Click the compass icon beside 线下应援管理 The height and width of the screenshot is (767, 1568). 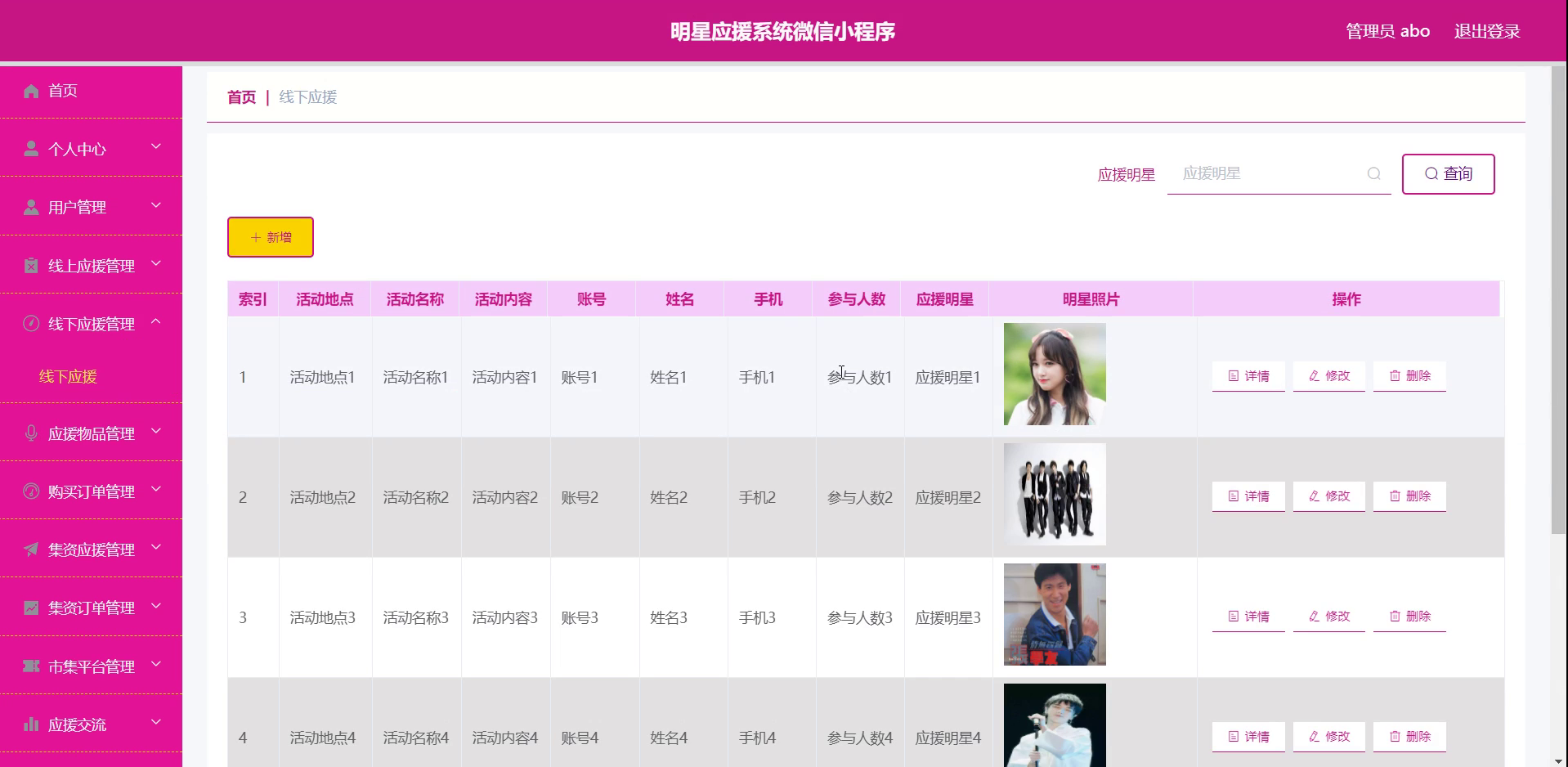coord(31,324)
